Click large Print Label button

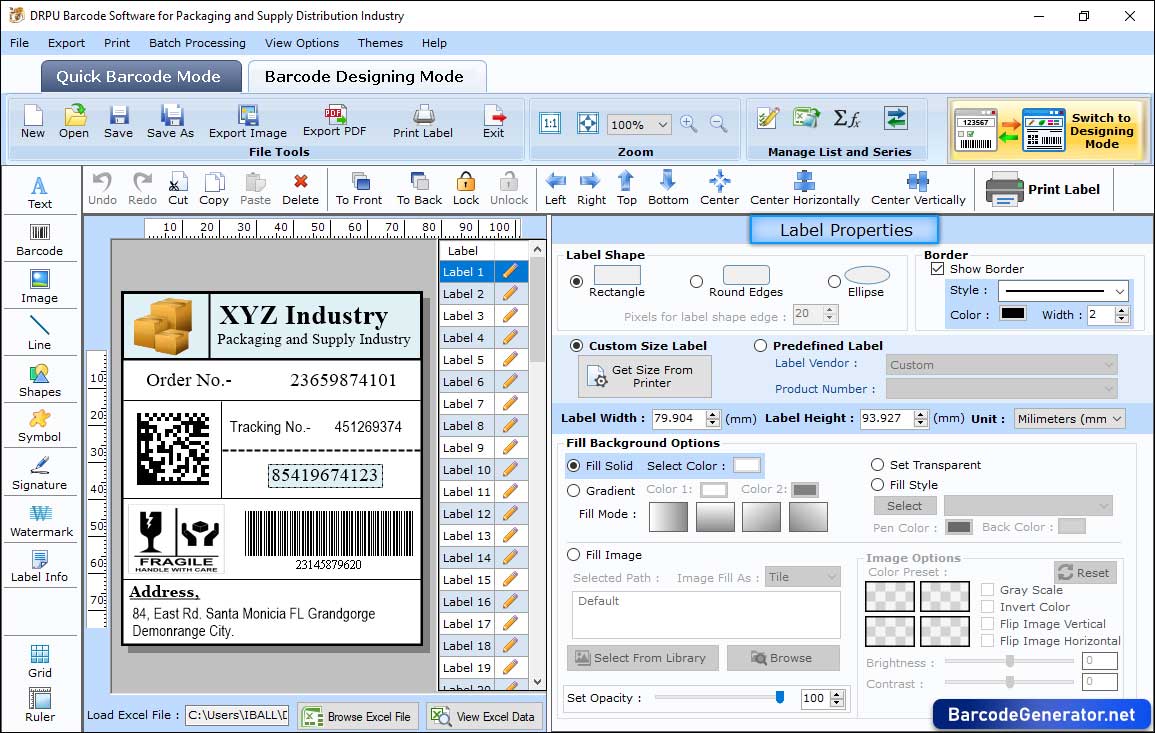(1043, 189)
